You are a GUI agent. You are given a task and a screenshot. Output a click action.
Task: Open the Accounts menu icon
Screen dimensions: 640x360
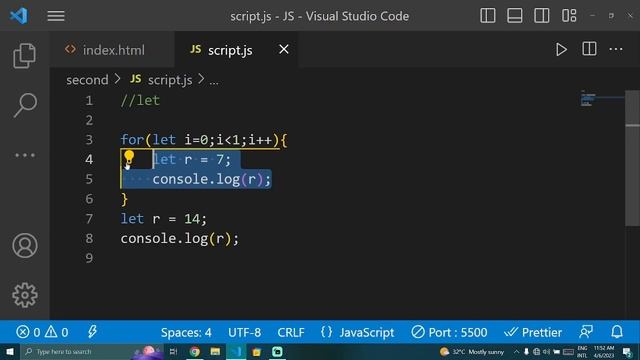coord(25,245)
